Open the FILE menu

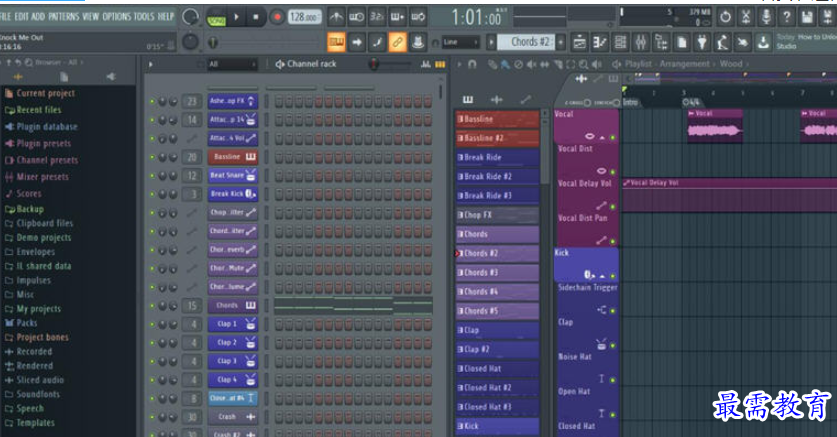5,17
